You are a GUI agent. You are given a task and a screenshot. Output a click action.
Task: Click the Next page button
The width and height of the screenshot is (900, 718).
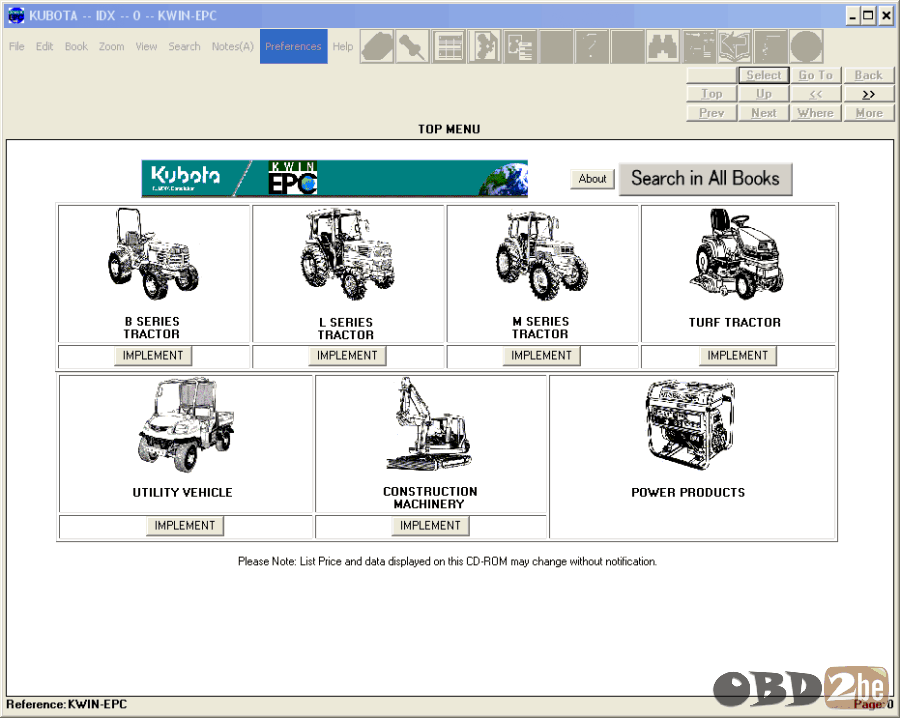763,113
